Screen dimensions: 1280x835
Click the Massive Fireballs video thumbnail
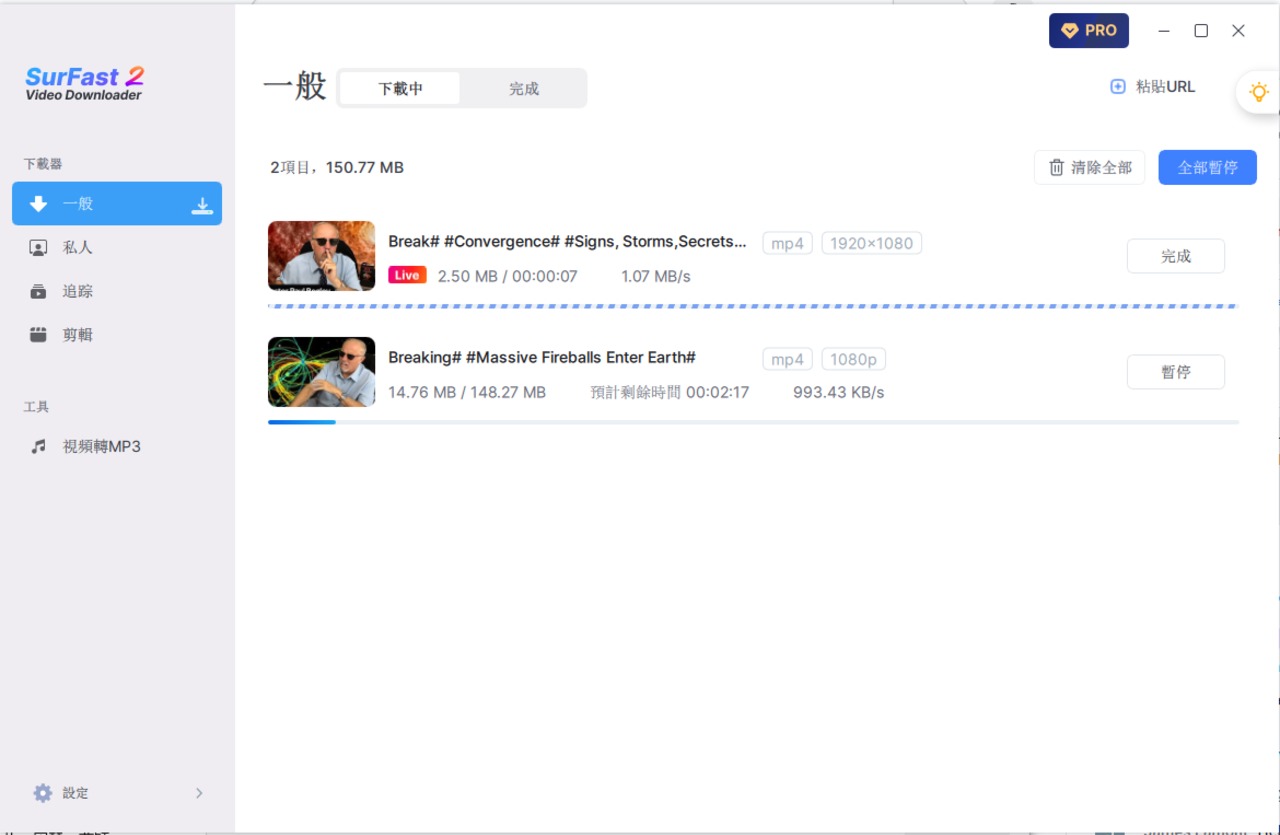(321, 372)
